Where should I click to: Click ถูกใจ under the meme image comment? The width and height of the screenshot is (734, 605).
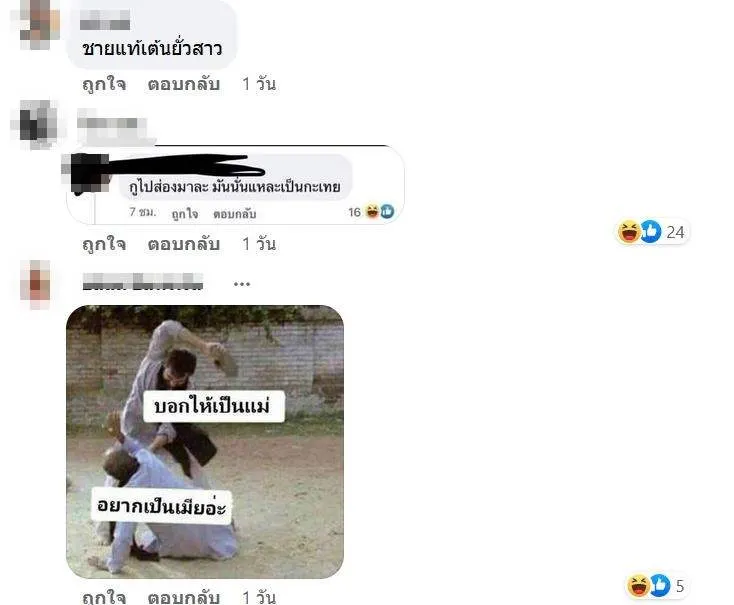104,597
